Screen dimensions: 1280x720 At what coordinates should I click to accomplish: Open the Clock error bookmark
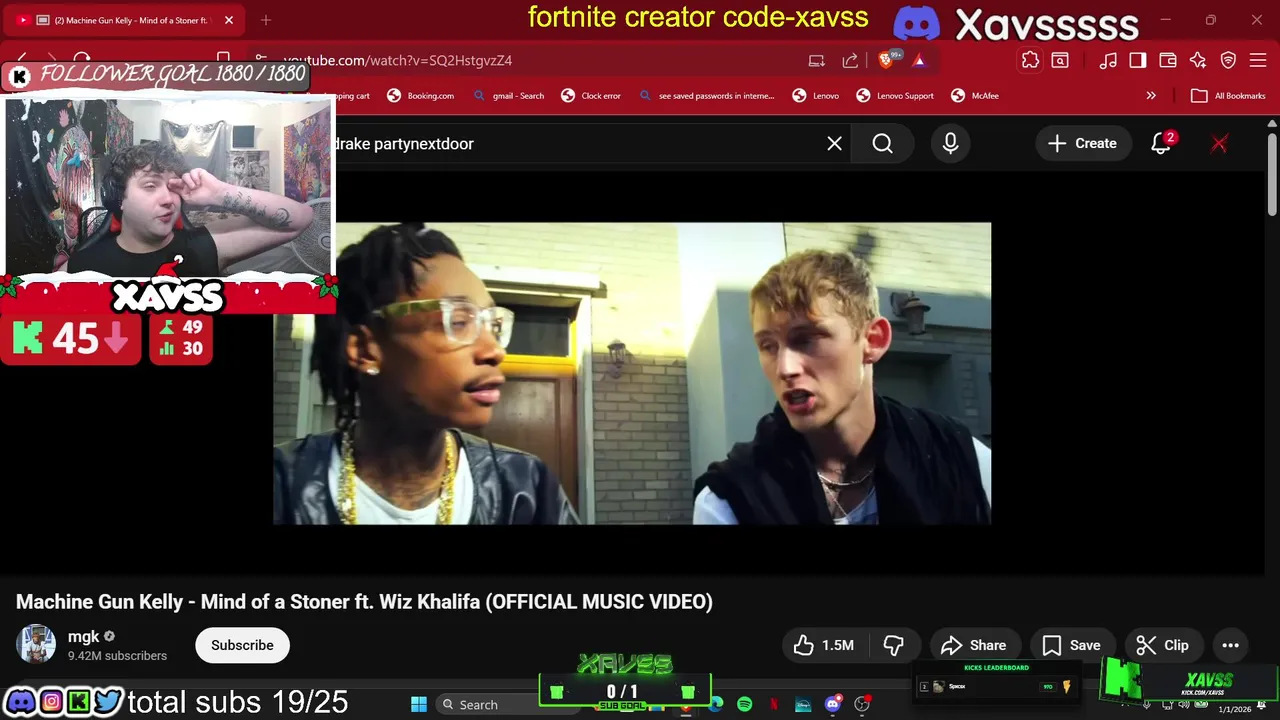pyautogui.click(x=591, y=96)
